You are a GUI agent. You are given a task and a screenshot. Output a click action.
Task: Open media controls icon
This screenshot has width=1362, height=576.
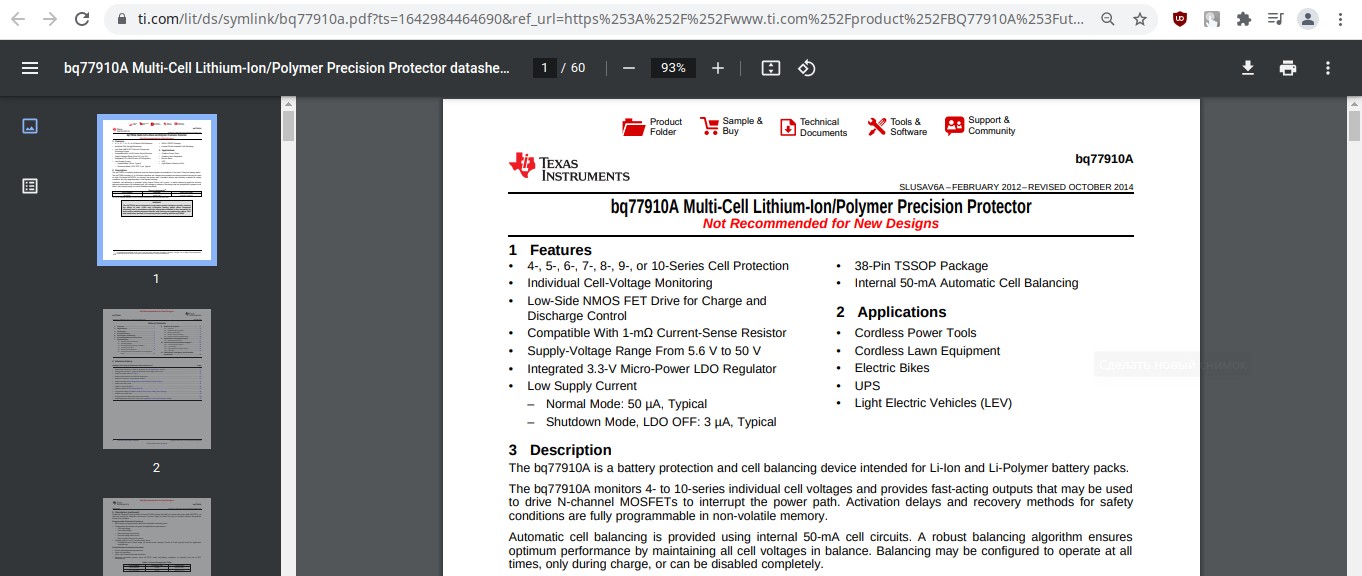pyautogui.click(x=1275, y=19)
